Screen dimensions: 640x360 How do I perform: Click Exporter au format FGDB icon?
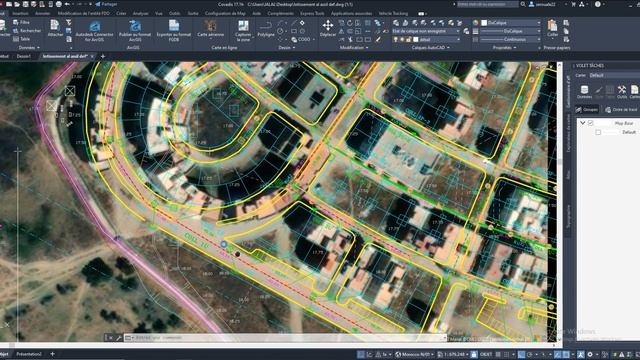174,26
